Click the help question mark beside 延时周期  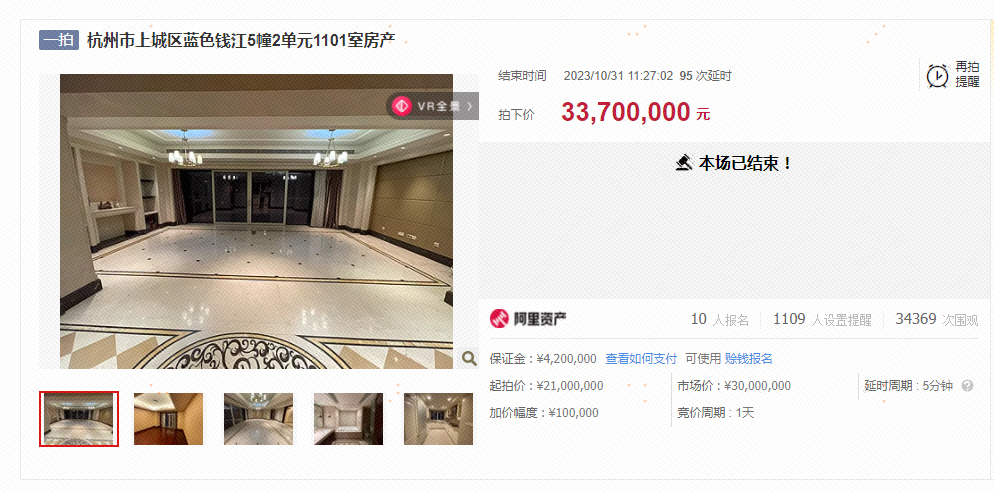click(x=967, y=385)
